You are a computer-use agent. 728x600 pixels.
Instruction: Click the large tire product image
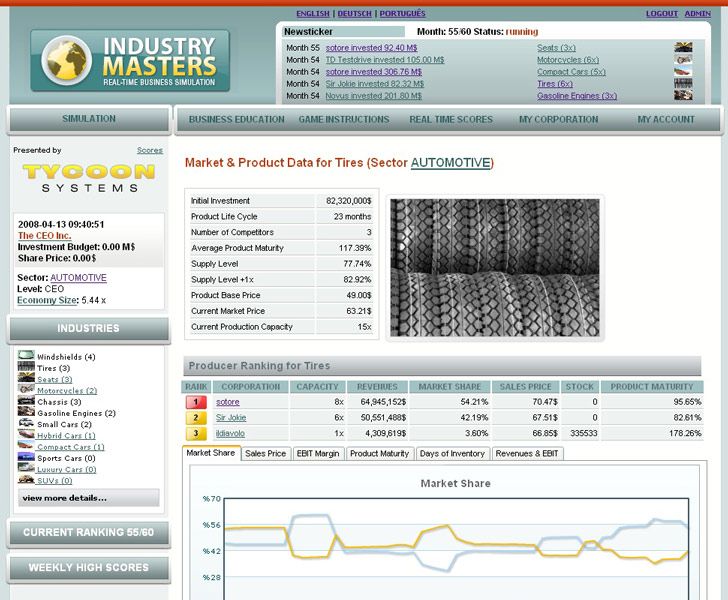click(x=495, y=268)
